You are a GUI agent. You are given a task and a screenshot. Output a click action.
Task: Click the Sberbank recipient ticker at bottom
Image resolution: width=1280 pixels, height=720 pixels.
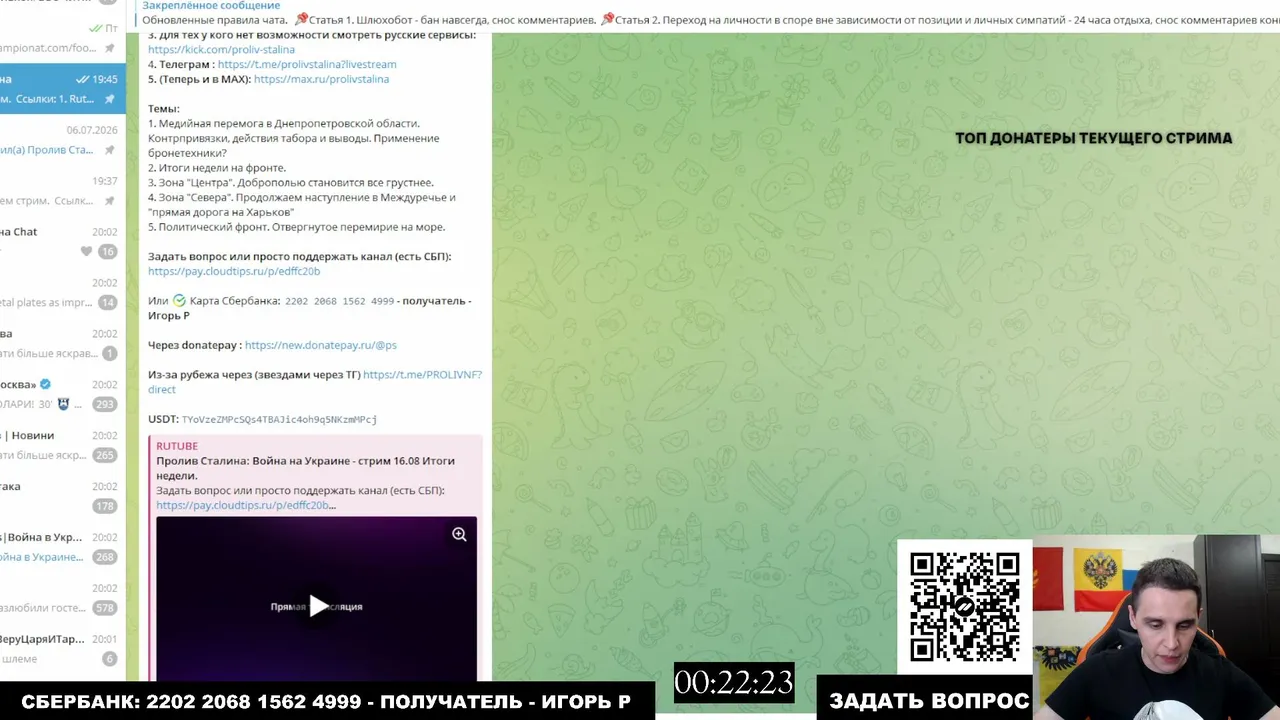click(x=326, y=702)
